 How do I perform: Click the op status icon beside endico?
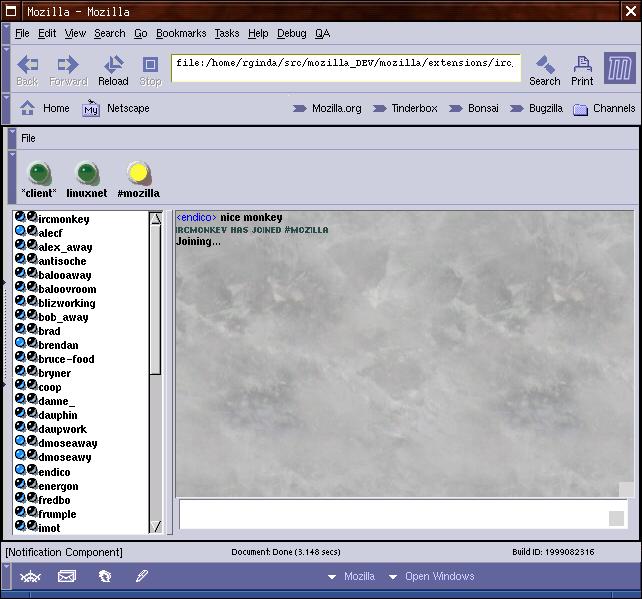point(20,470)
